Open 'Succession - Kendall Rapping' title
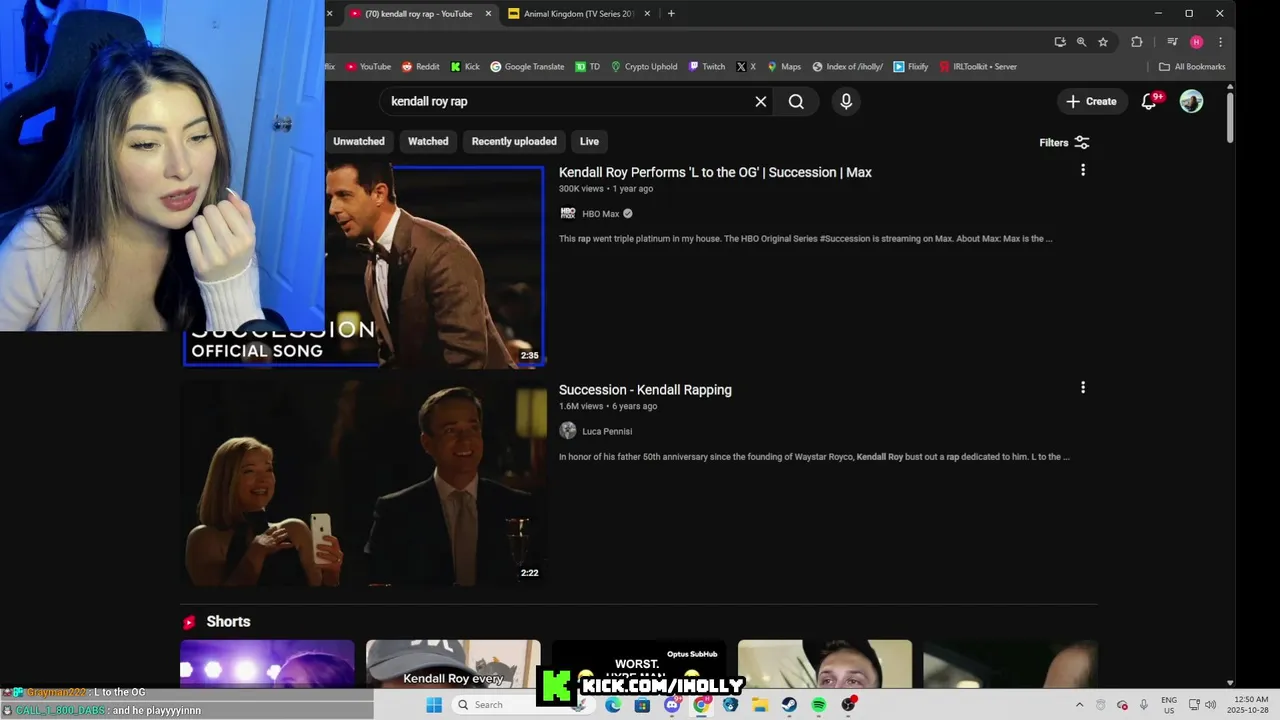The image size is (1280, 720). [645, 390]
